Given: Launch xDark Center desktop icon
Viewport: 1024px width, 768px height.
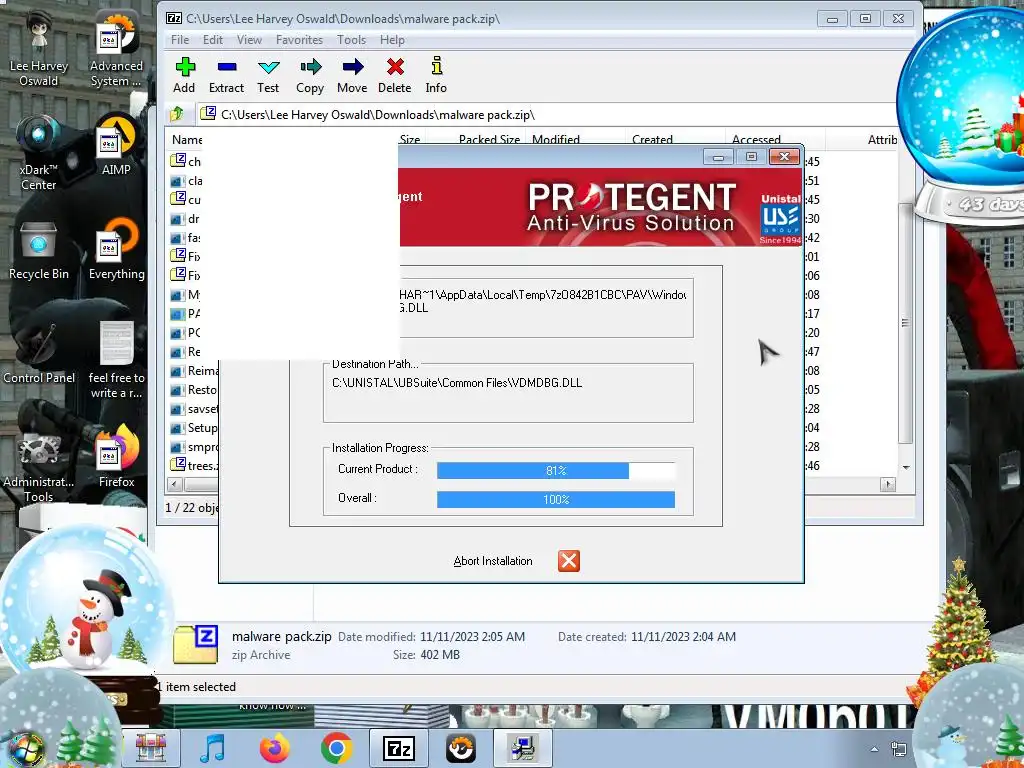Looking at the screenshot, I should [x=39, y=153].
